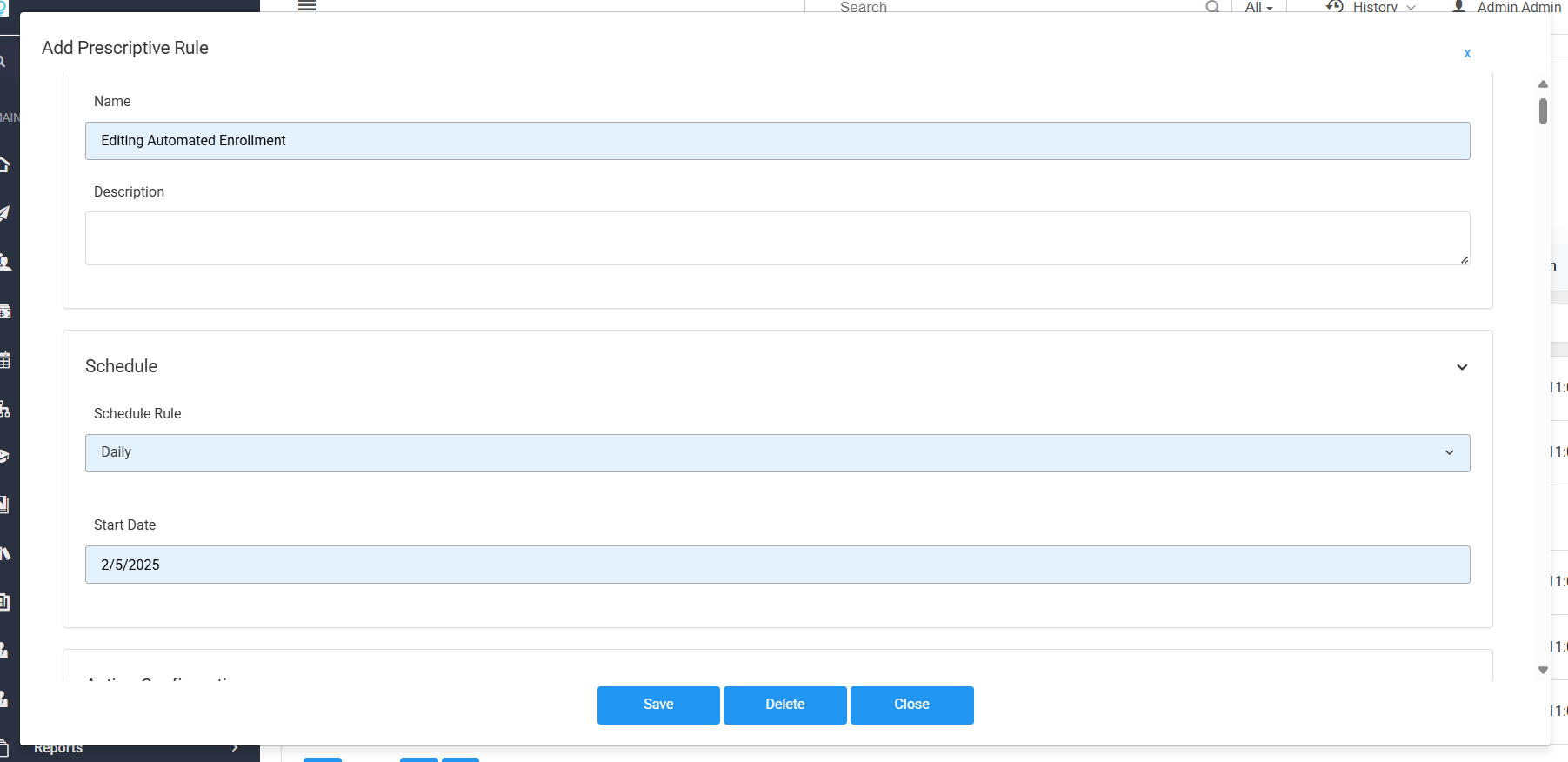
Task: Open the graduation cap sidebar icon
Action: click(5, 457)
